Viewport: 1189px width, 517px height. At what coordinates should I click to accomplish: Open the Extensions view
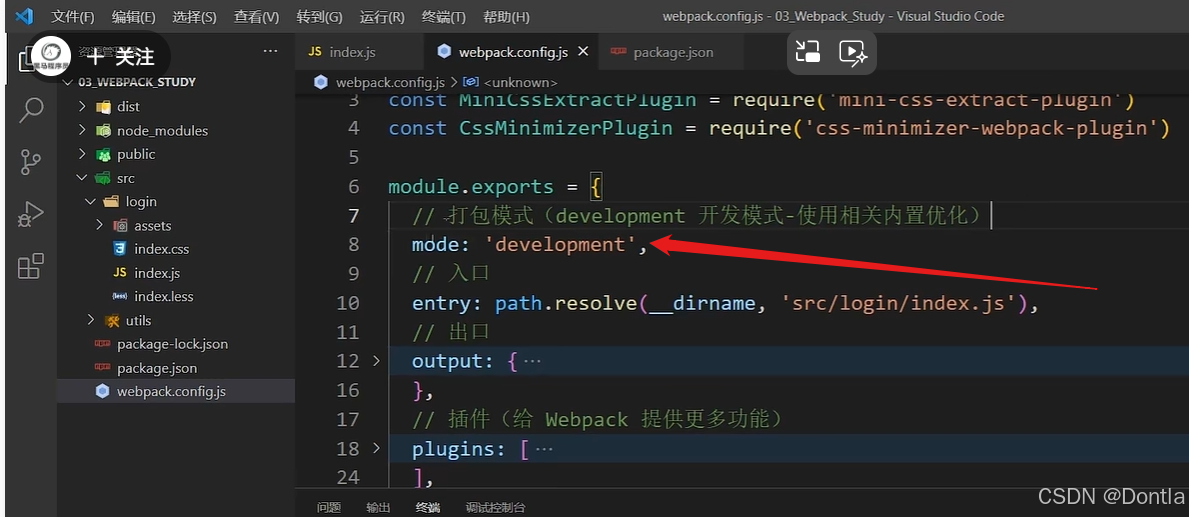[x=30, y=266]
